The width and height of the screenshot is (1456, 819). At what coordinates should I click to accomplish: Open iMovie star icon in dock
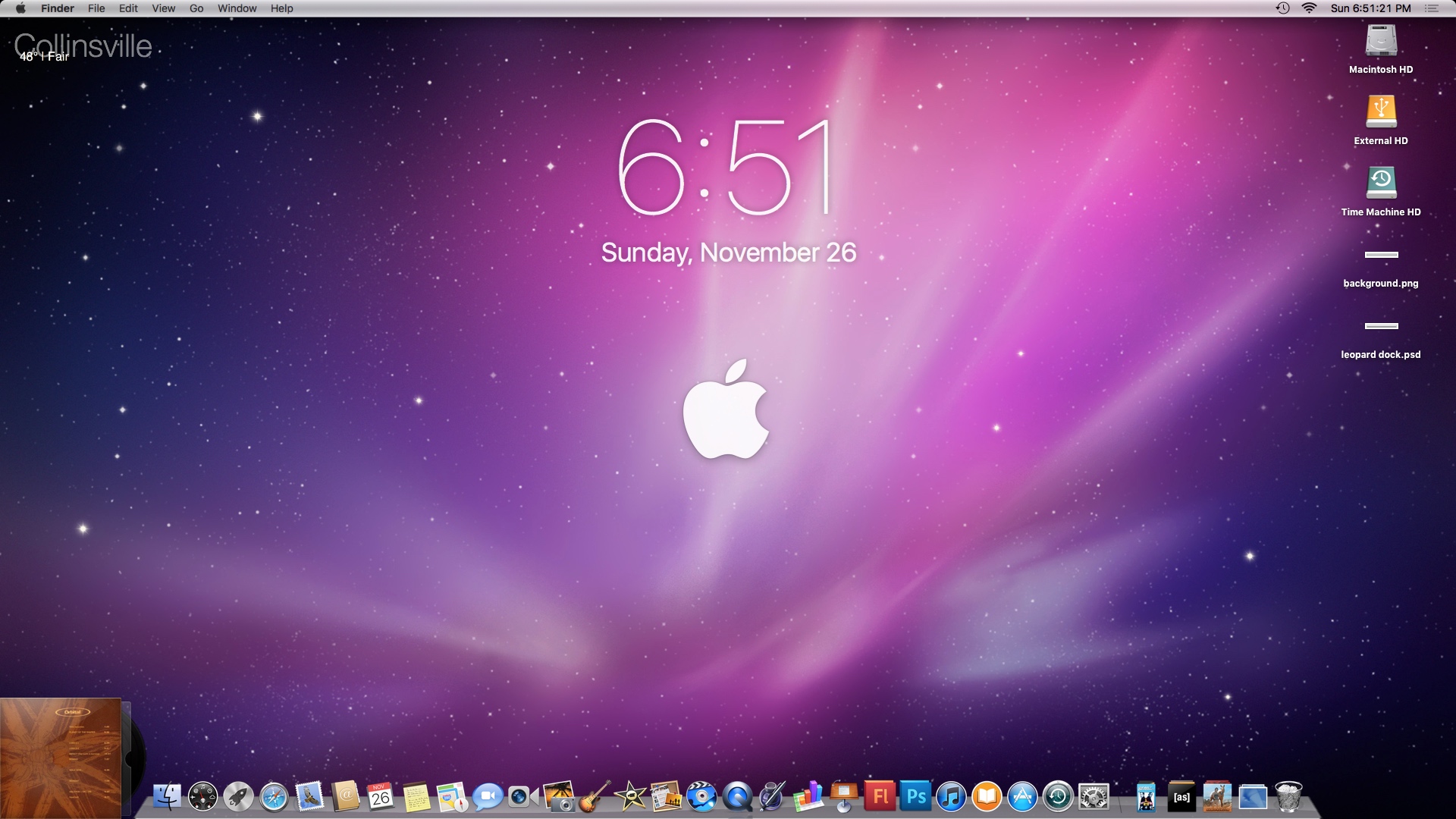[x=630, y=797]
